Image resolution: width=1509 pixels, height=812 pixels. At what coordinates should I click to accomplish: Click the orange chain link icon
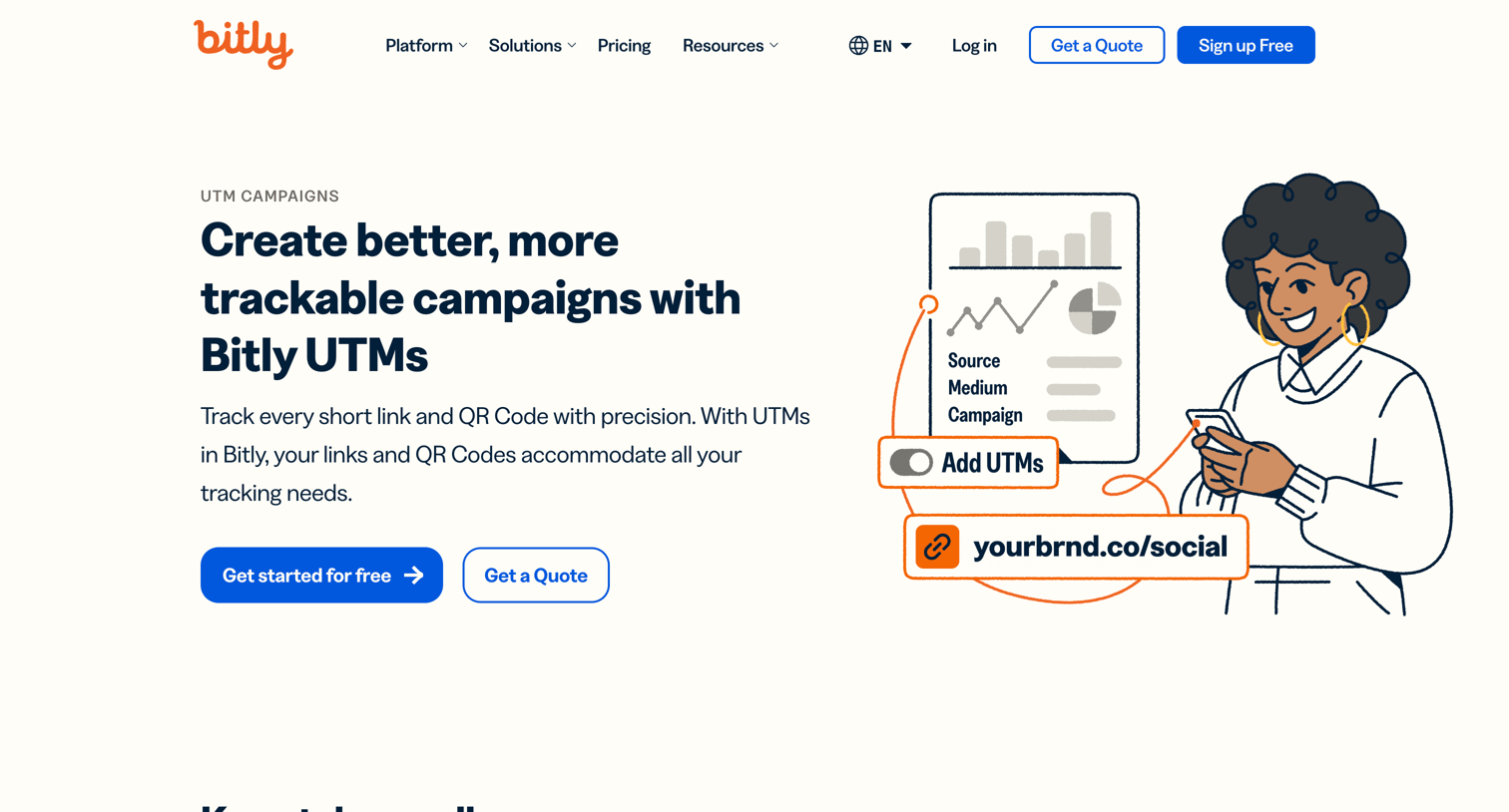(x=937, y=547)
